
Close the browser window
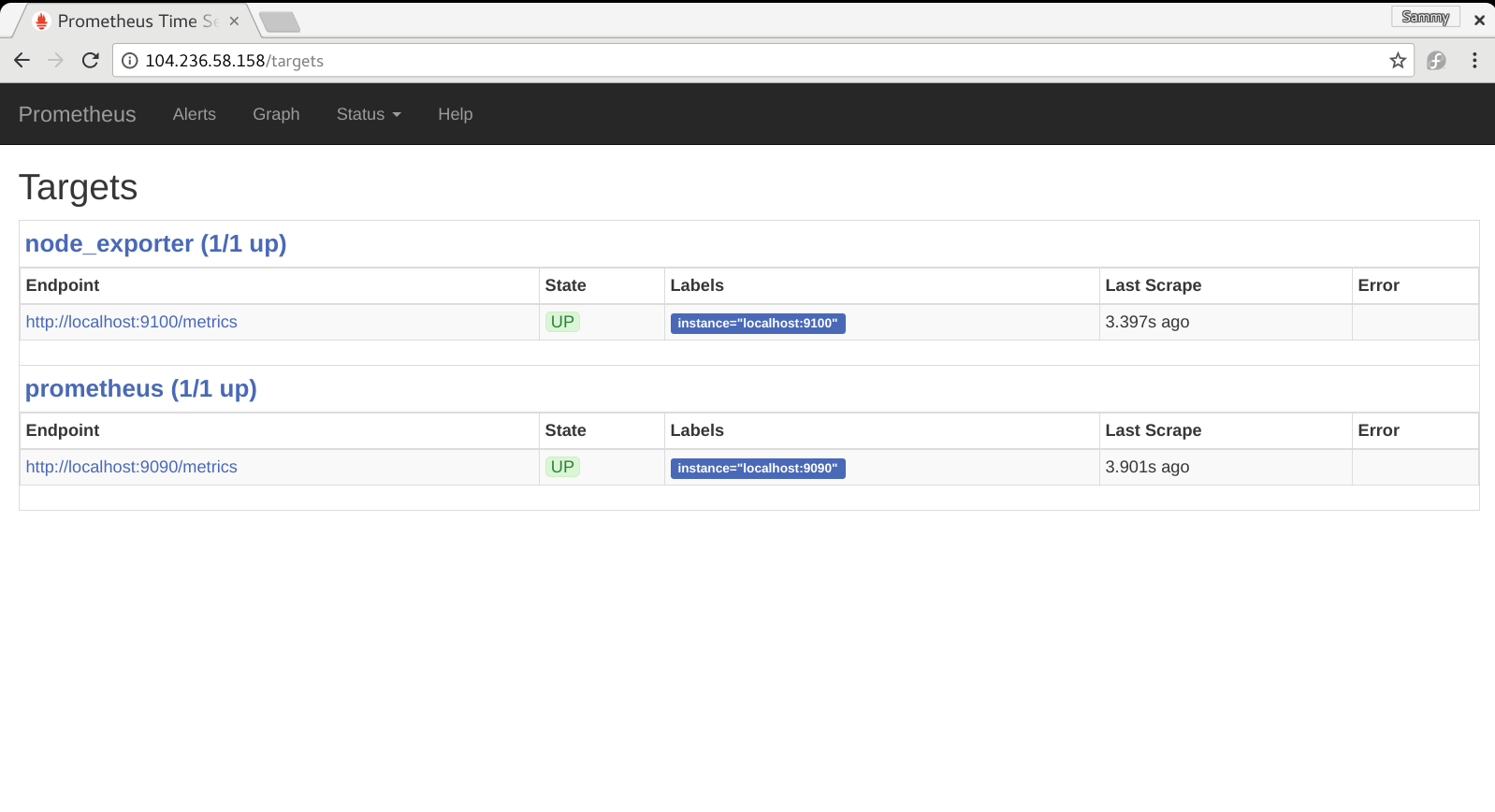click(x=1479, y=20)
